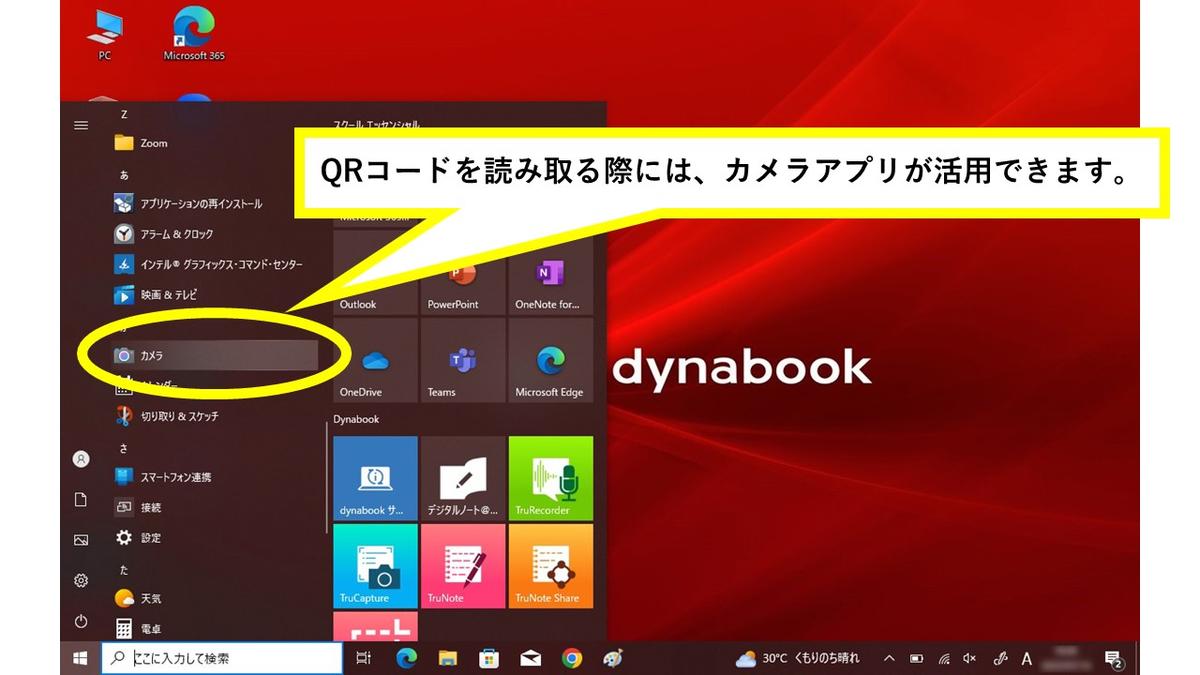Open the 30°C weather widget
This screenshot has height=675, width=1200.
tap(797, 658)
